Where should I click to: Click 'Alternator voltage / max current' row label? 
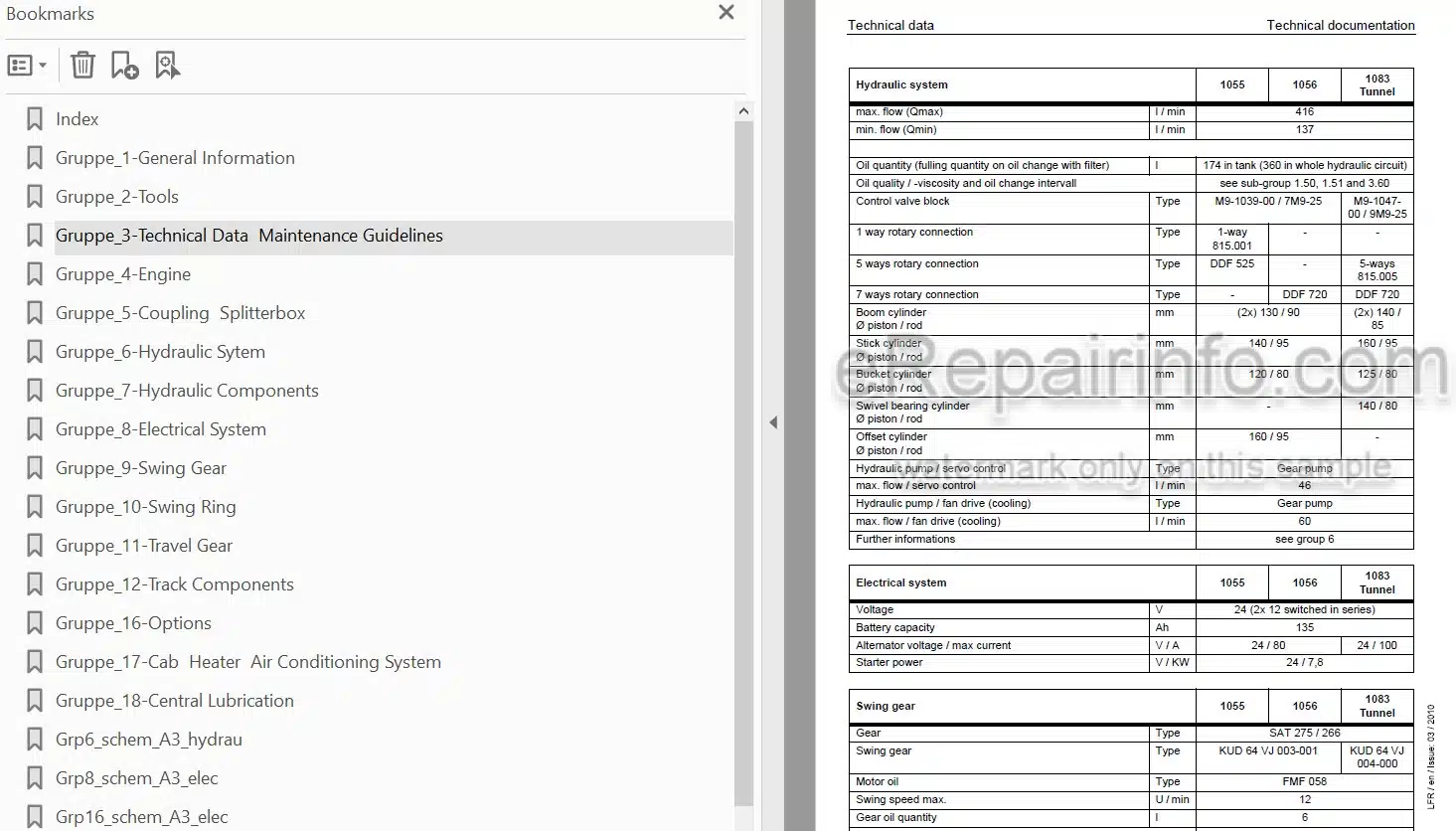933,646
